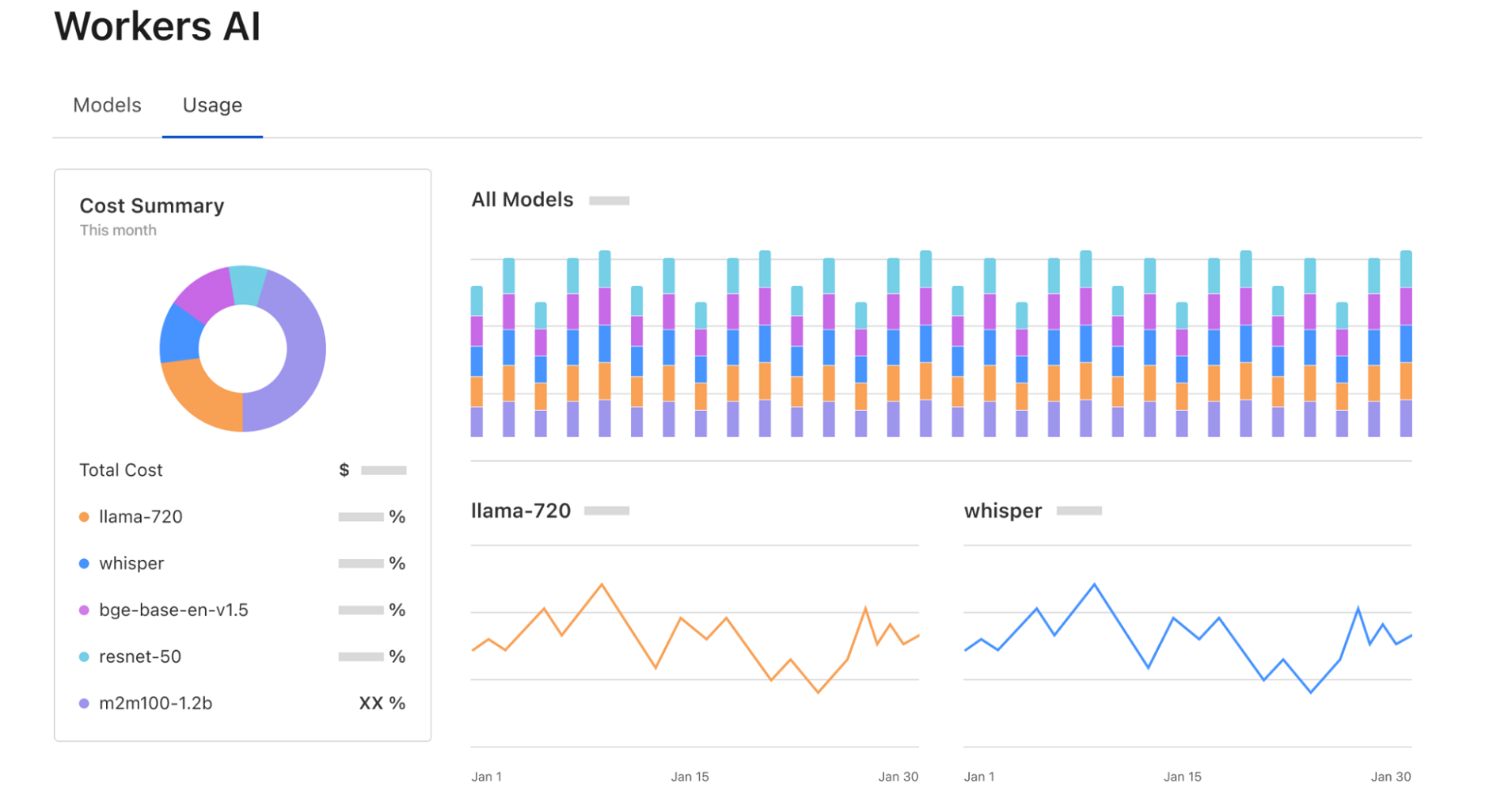Select the whisper legend label
Image resolution: width=1512 pixels, height=791 pixels.
point(131,564)
